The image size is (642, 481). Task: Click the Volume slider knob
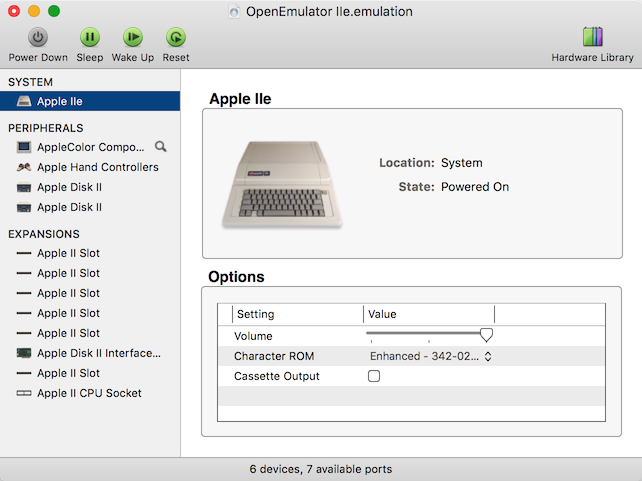click(x=486, y=334)
